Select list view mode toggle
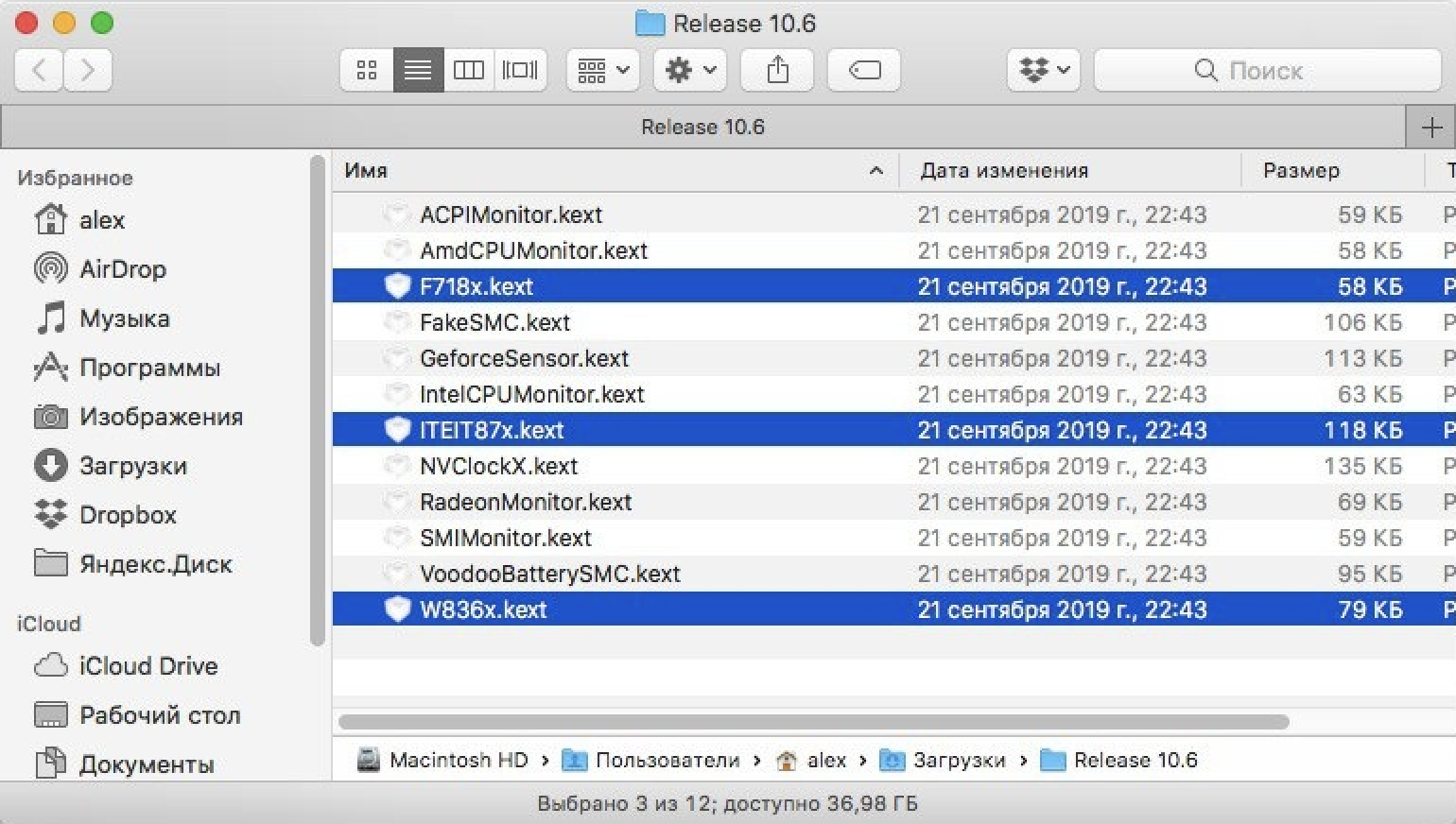Image resolution: width=1456 pixels, height=824 pixels. [418, 70]
